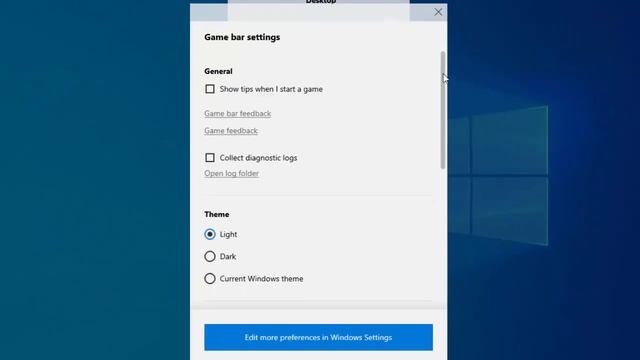Viewport: 640px width, 360px height.
Task: Open the Game bar feedback link
Action: coord(238,113)
